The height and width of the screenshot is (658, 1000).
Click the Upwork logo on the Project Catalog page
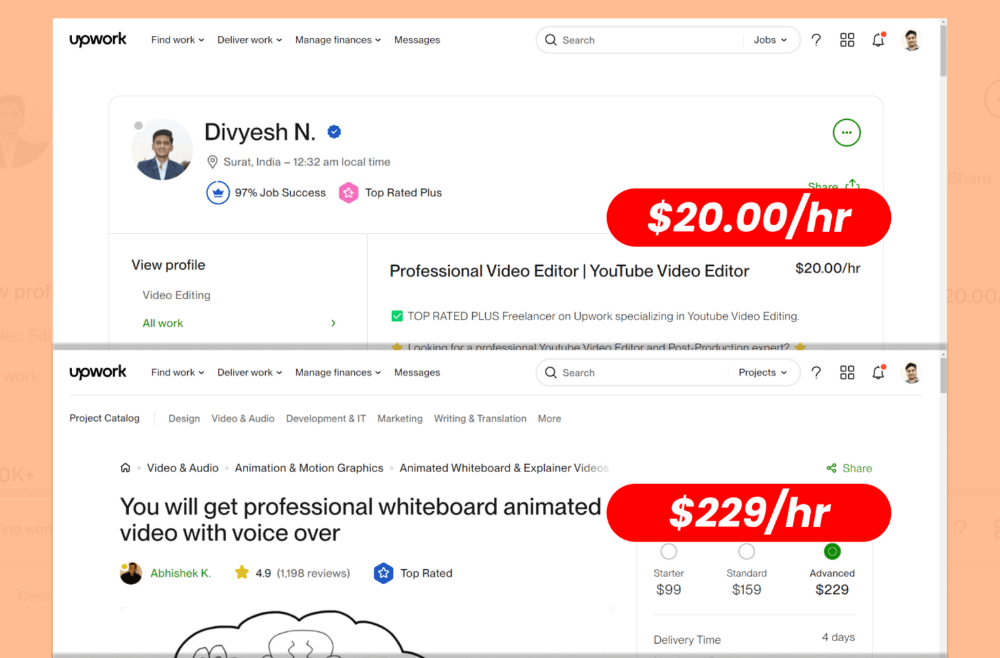coord(98,372)
